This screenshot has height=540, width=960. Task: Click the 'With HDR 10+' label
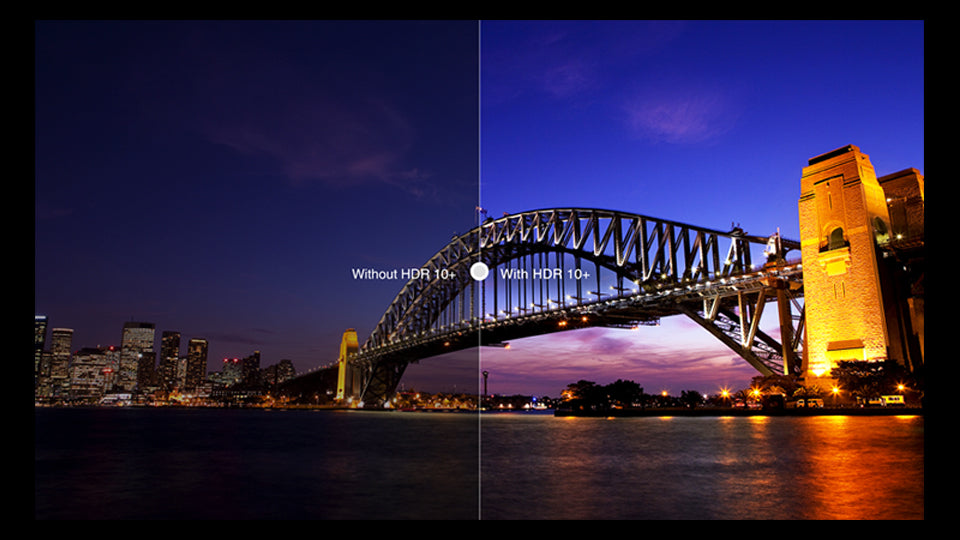[545, 274]
